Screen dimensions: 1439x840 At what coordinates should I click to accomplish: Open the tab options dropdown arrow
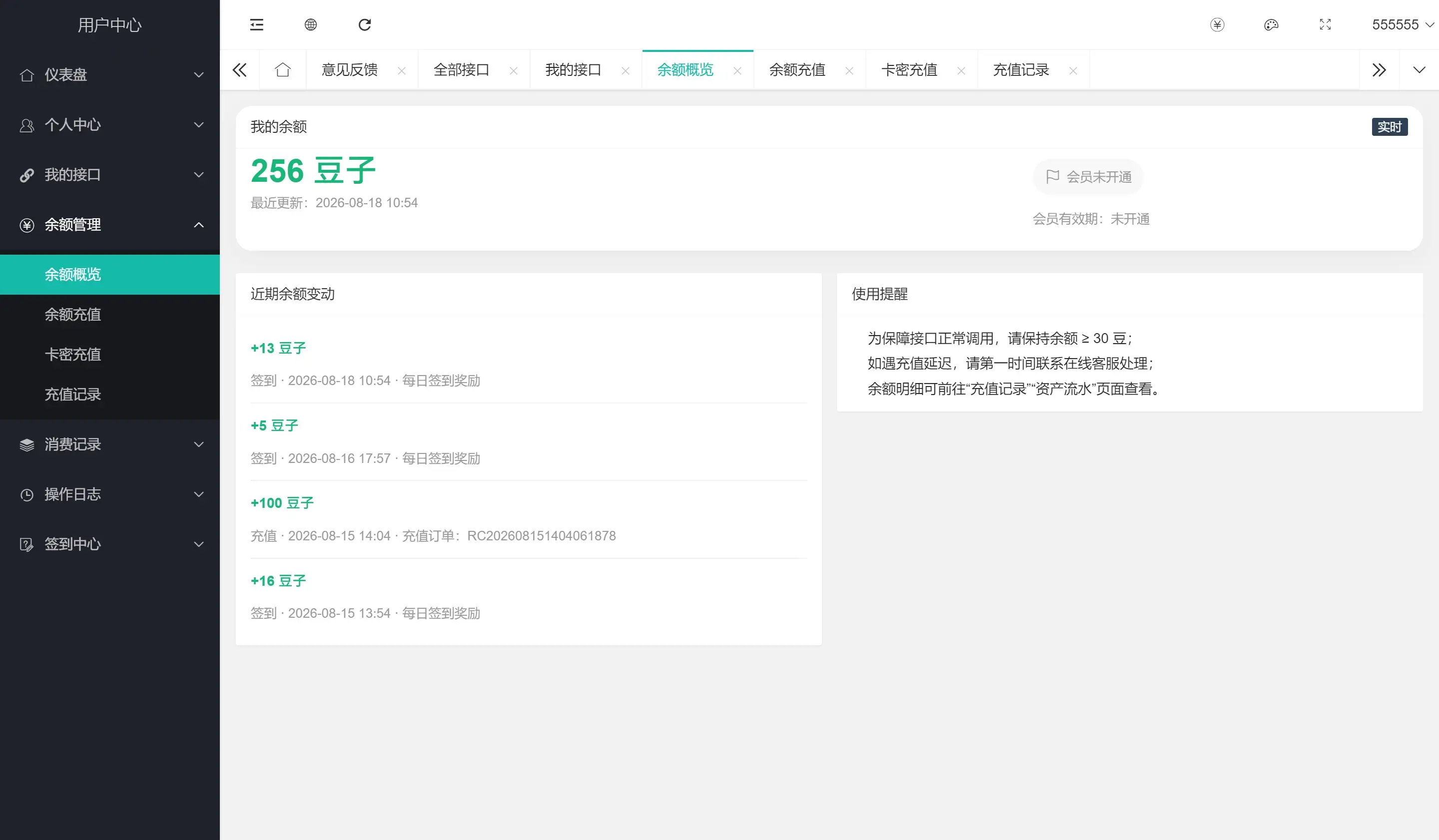(1419, 69)
